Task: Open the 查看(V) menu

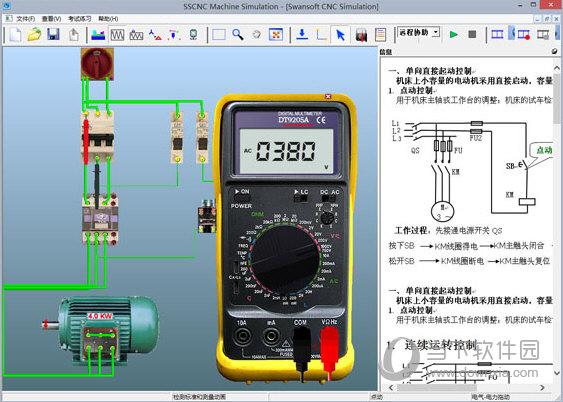Action: [51, 19]
